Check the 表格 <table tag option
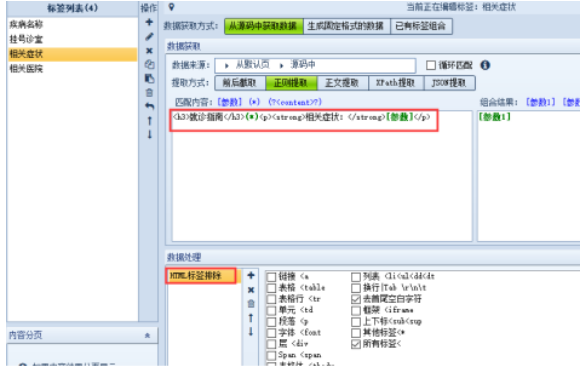 coord(271,288)
